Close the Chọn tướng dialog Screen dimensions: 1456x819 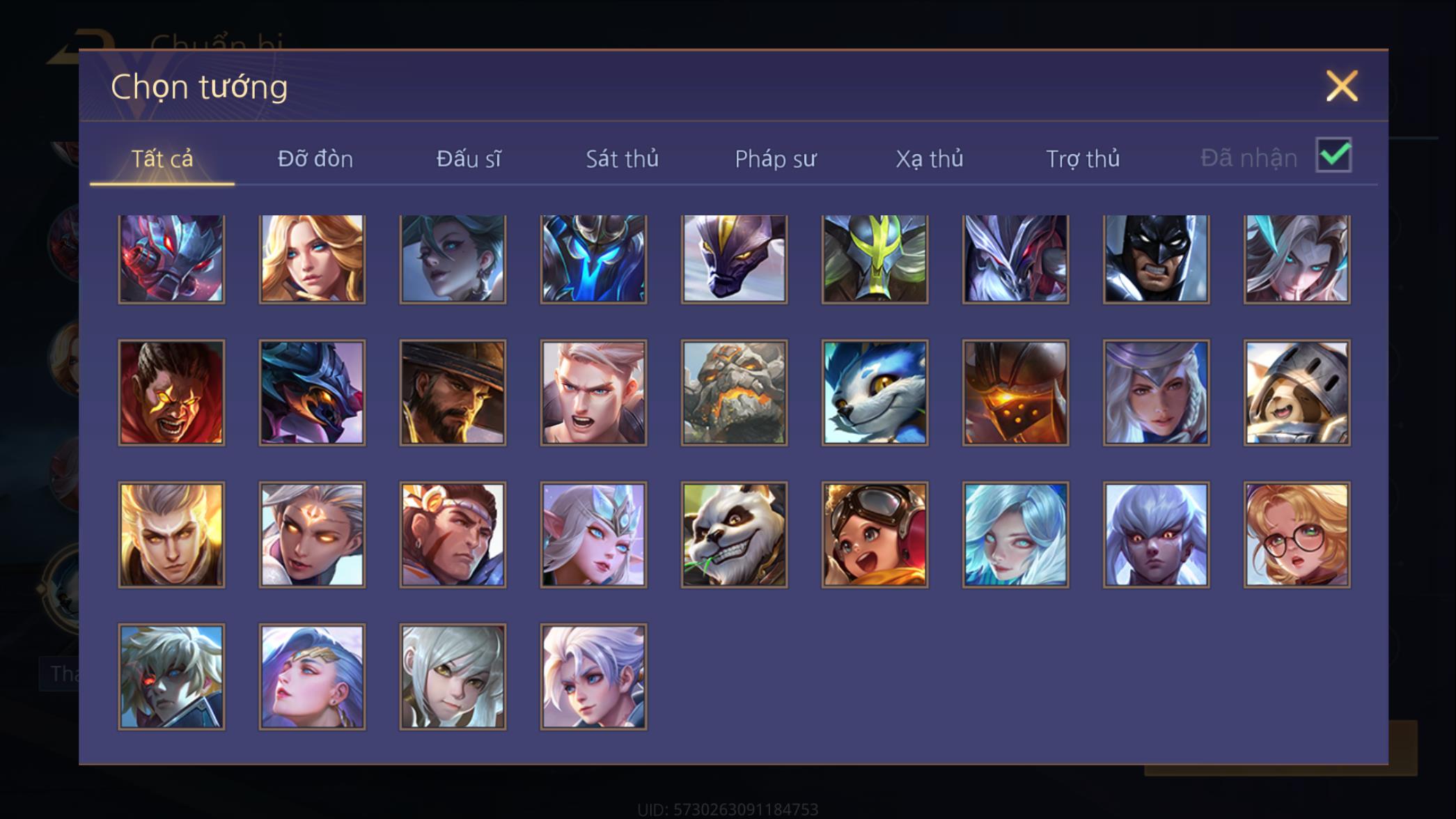(x=1342, y=86)
